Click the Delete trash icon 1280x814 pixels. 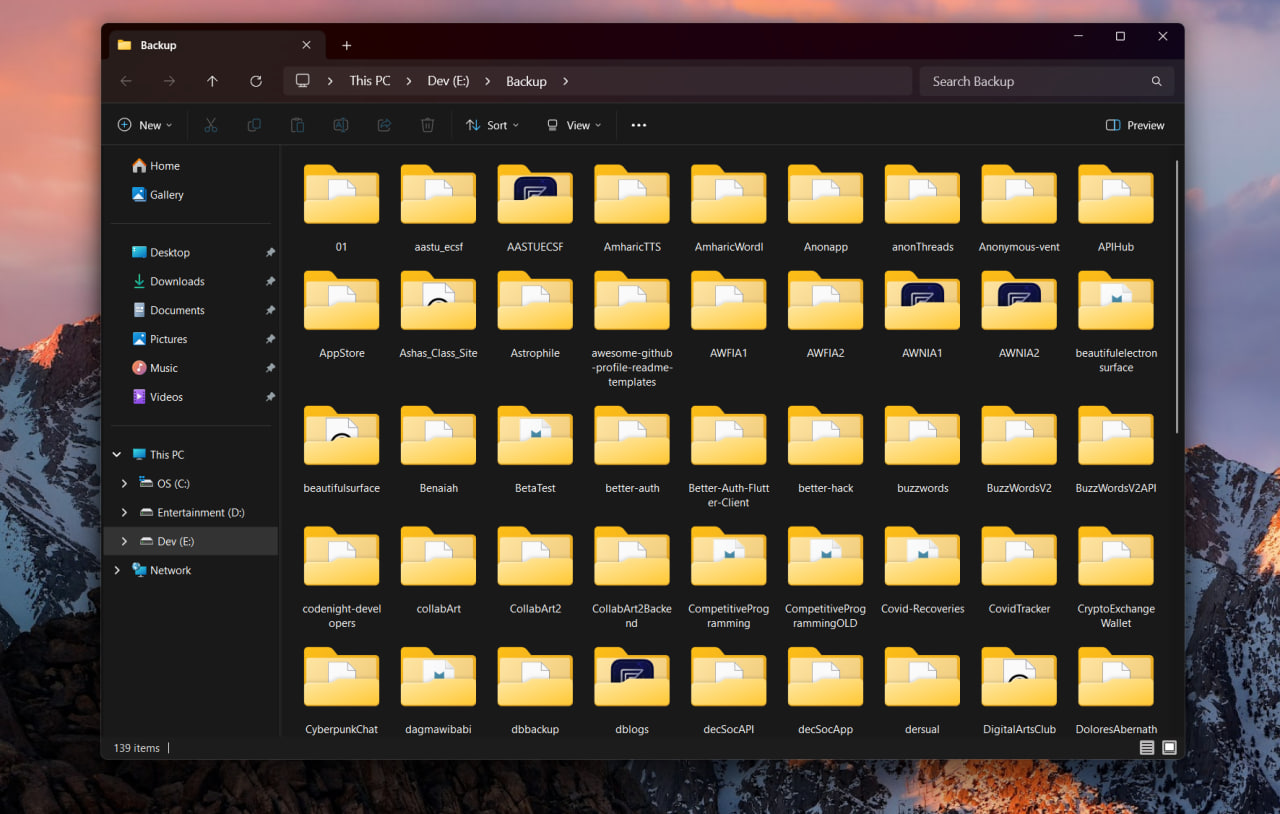(427, 125)
